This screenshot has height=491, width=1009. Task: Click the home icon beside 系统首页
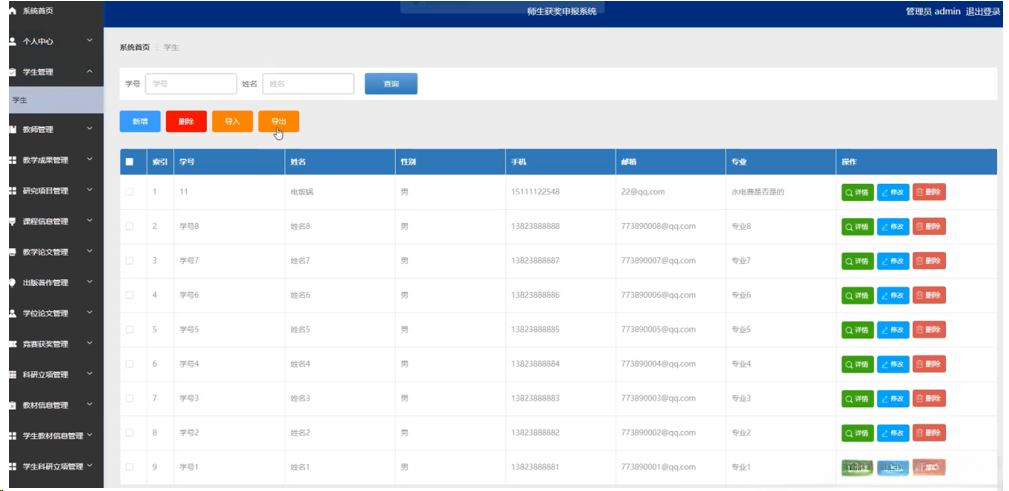pos(12,11)
